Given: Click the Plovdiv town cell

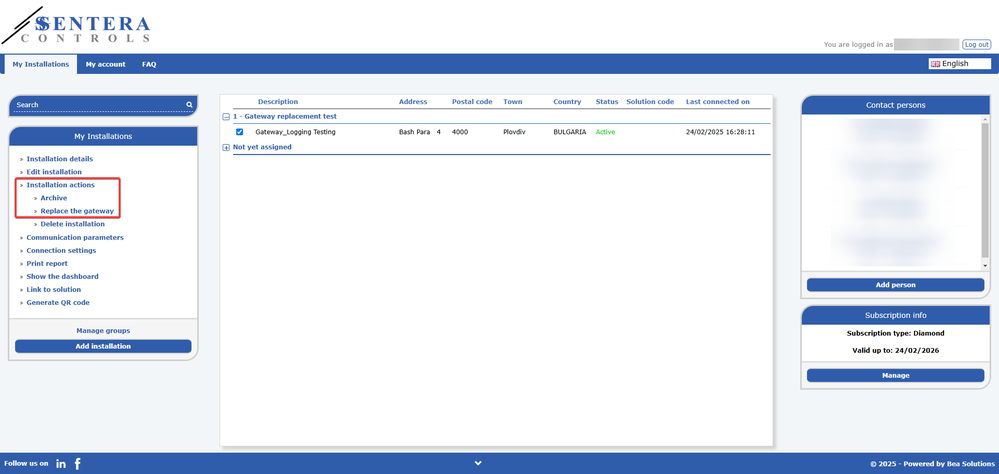Looking at the screenshot, I should coord(514,133).
